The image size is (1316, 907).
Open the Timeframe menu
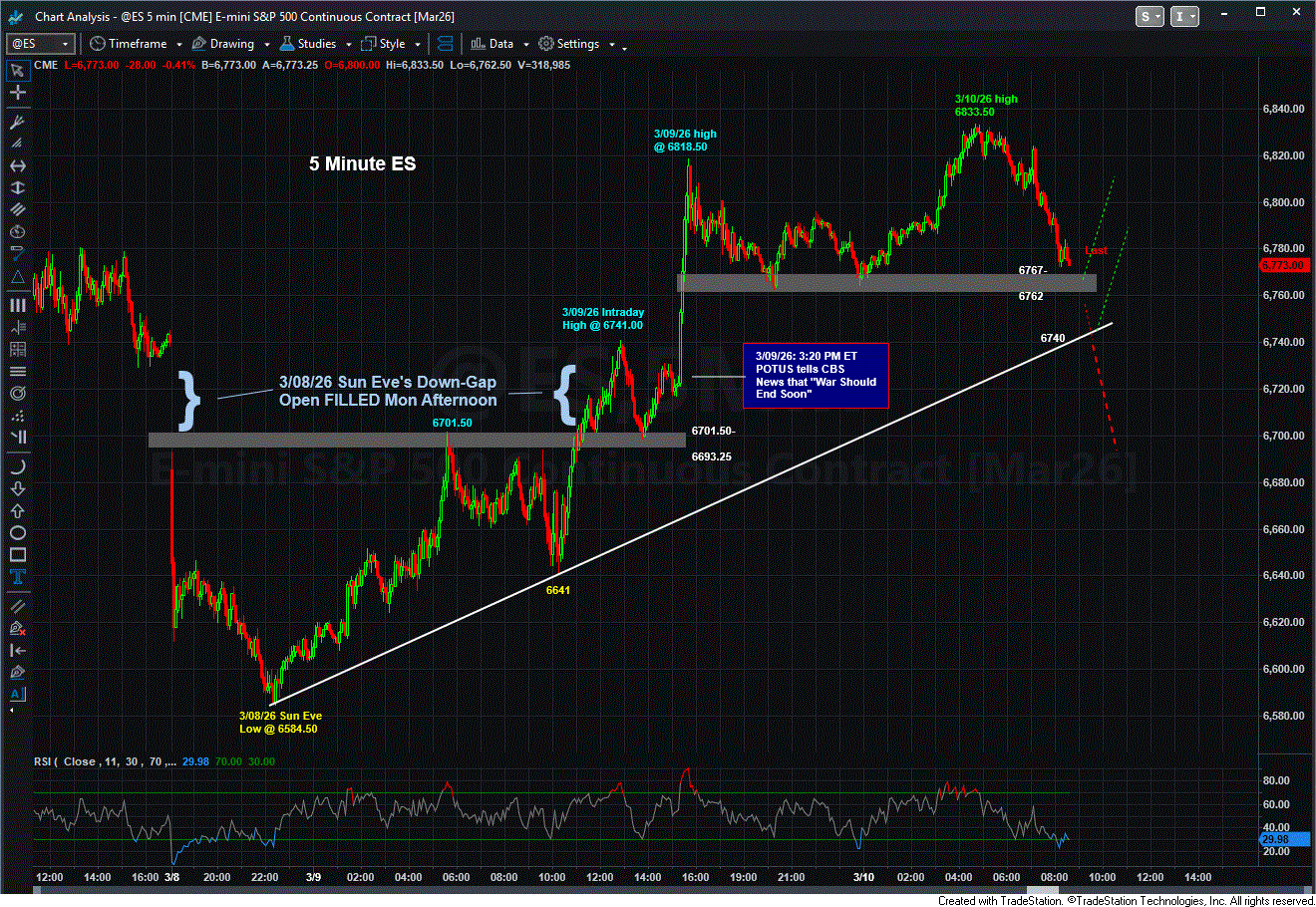pos(137,44)
